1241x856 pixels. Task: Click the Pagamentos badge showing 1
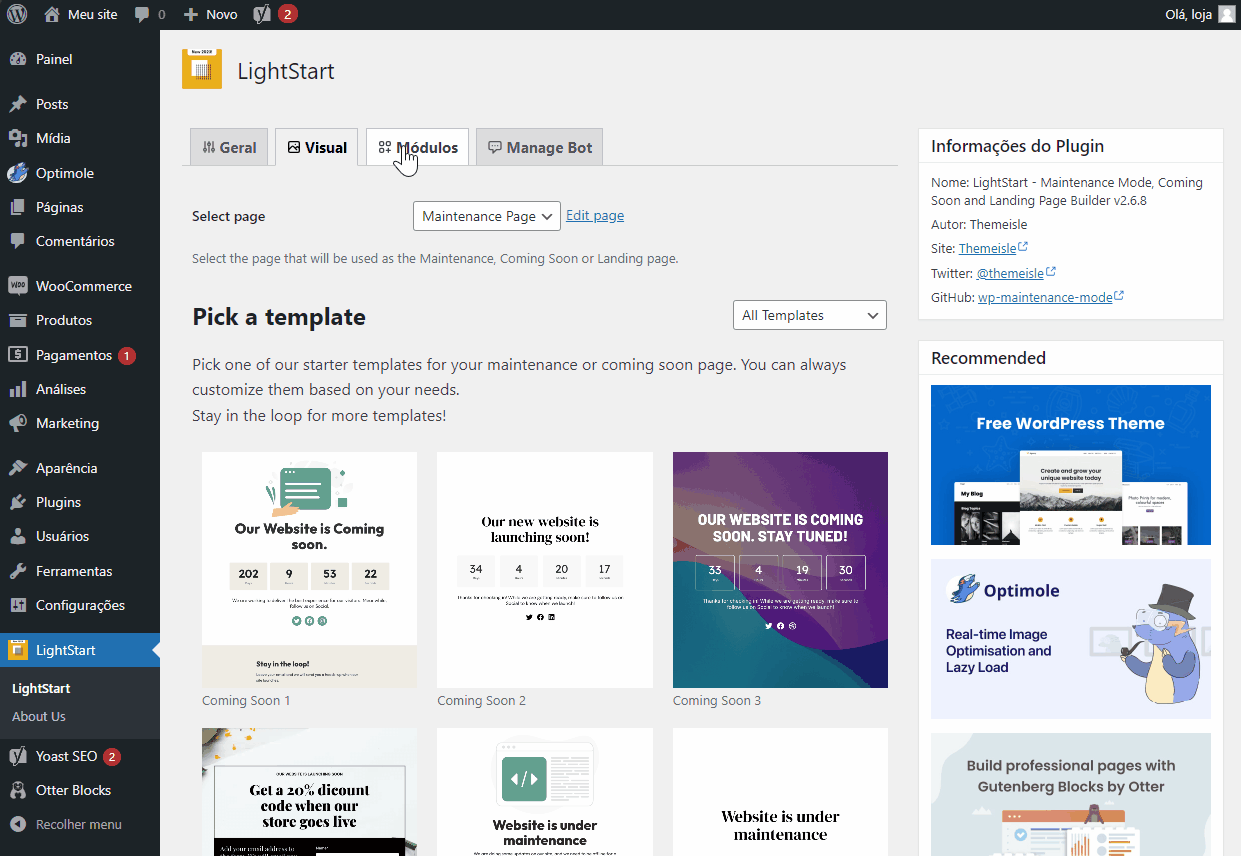(126, 355)
